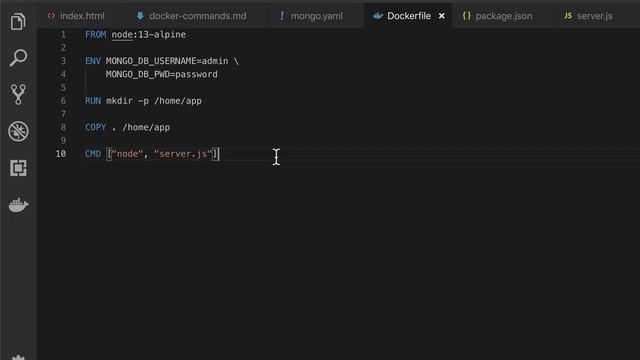Click the whale icon on Dockerfile tab
The image size is (640, 360).
(378, 16)
